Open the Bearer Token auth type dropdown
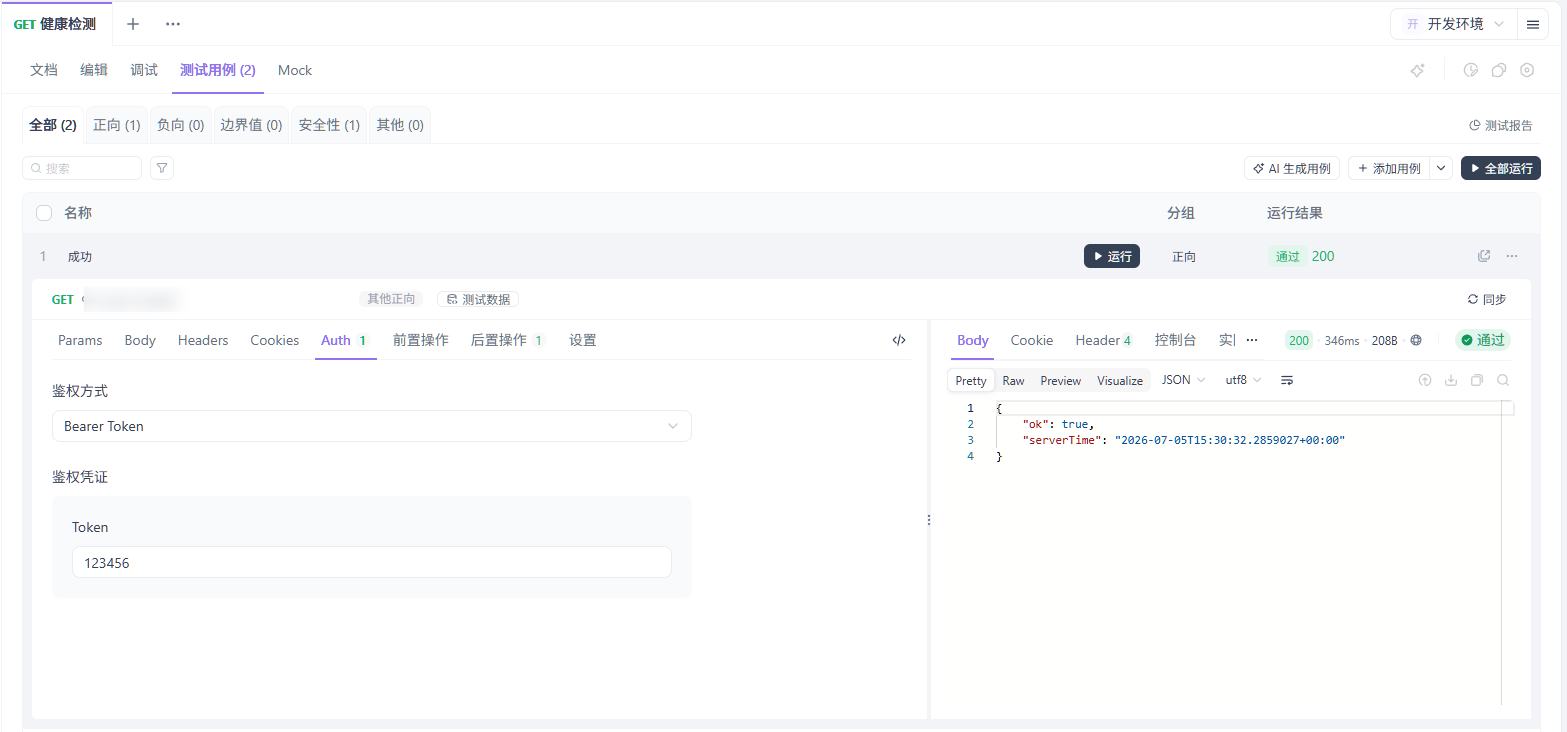The image size is (1567, 732). 371,426
